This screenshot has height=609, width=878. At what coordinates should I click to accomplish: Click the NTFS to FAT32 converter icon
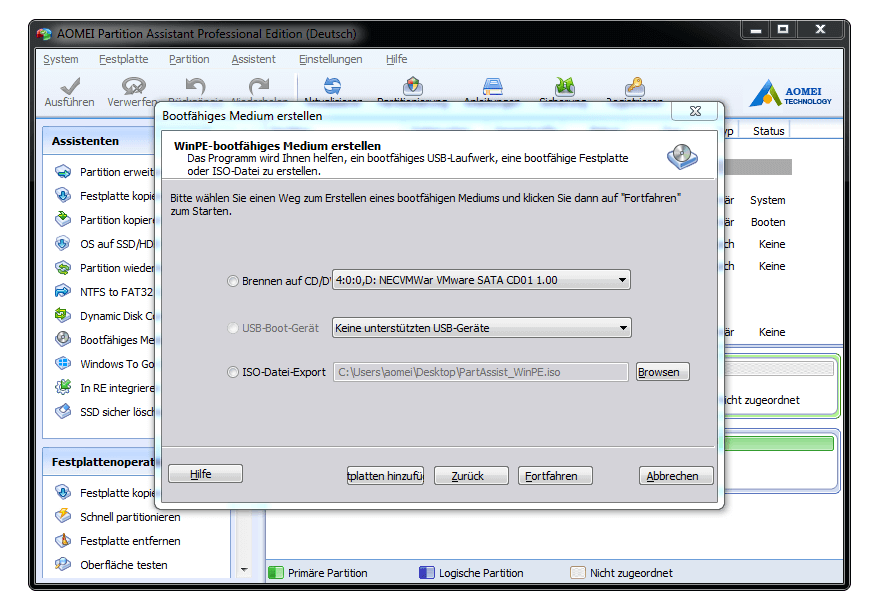63,291
